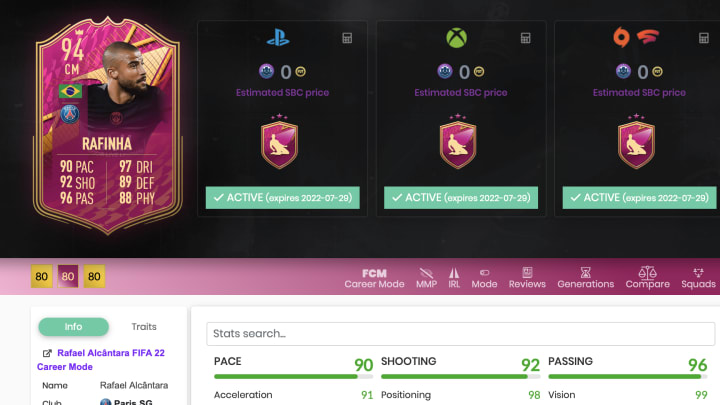Open the Mode section
720x405 pixels.
point(484,278)
